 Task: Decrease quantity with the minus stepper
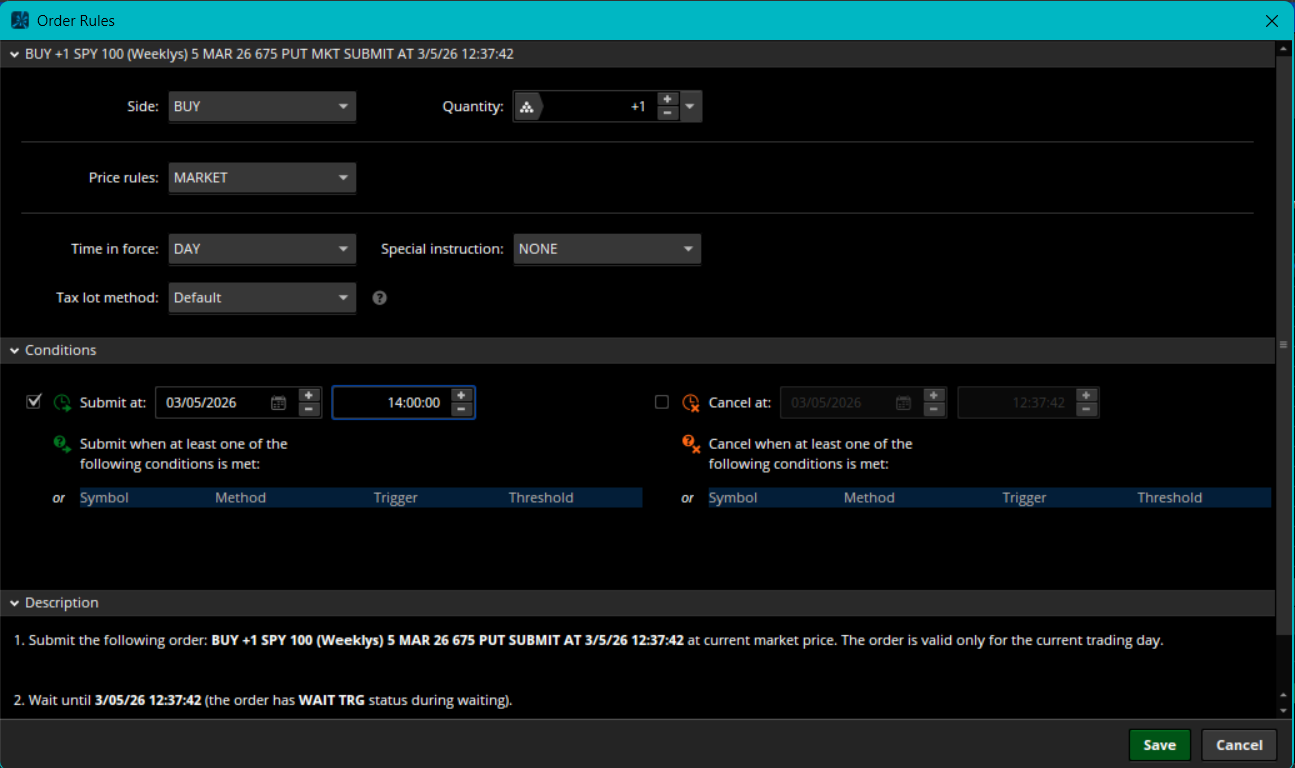668,113
